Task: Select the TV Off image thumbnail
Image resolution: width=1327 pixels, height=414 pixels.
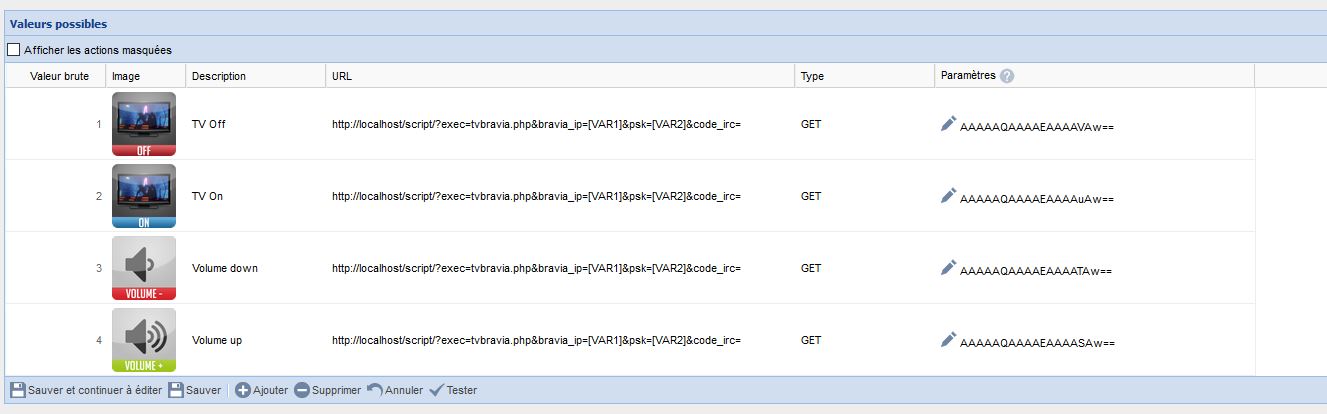Action: coord(144,124)
